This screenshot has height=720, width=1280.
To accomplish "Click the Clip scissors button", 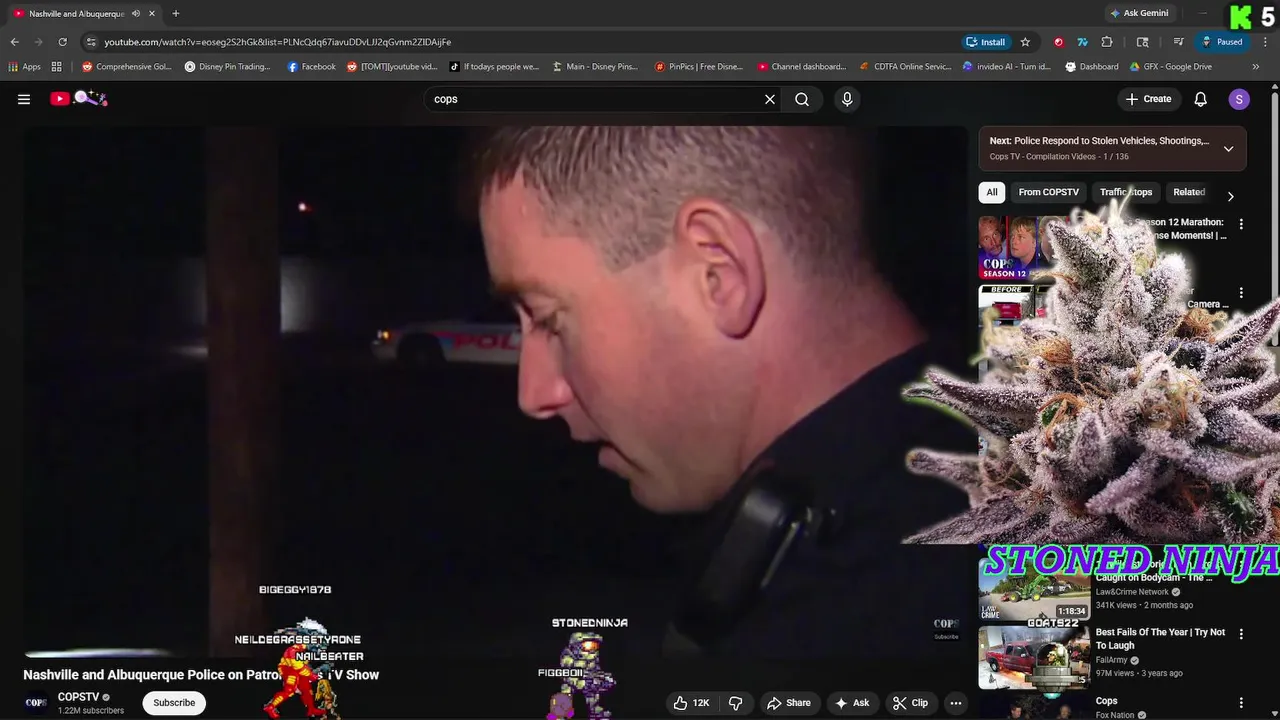I will [911, 703].
